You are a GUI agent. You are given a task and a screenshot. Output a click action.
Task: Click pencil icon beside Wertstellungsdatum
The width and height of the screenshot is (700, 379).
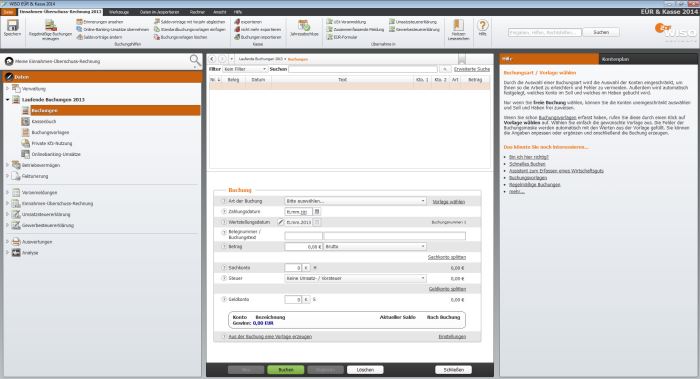tap(281, 222)
